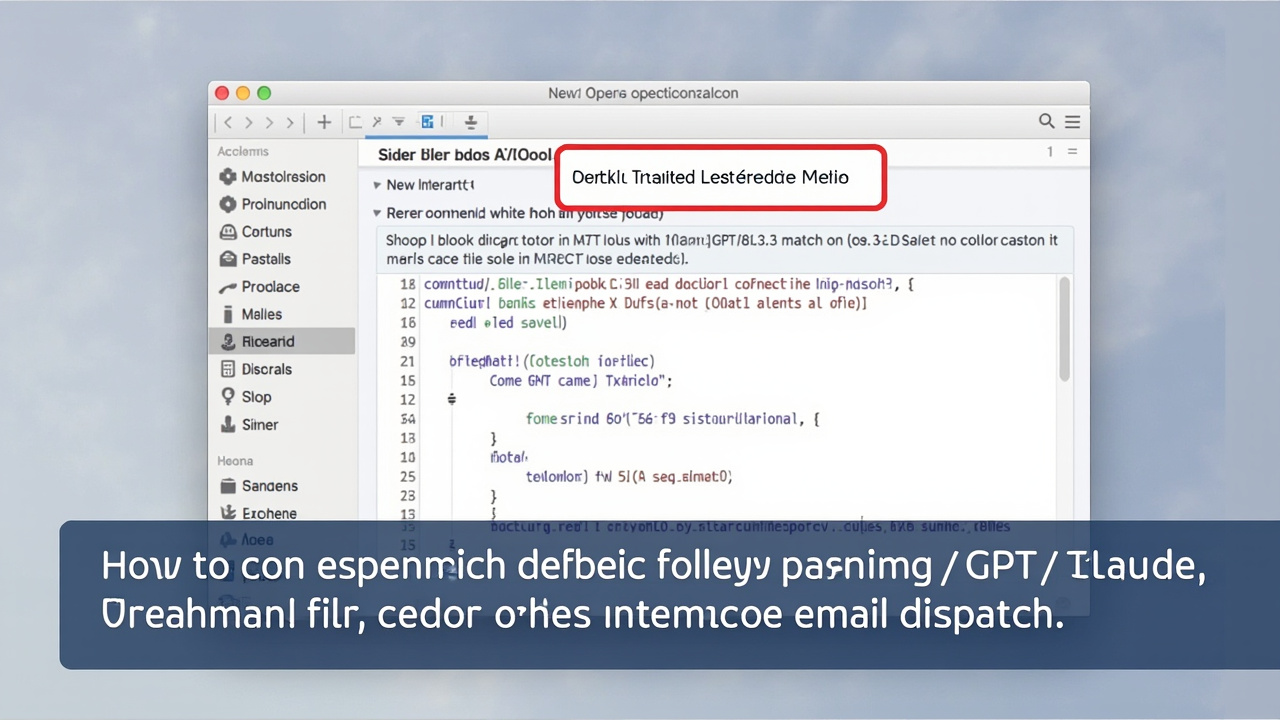Collapse the Rerer oonnenid section triangle
Screen dimensions: 1280x720
pyautogui.click(x=377, y=213)
